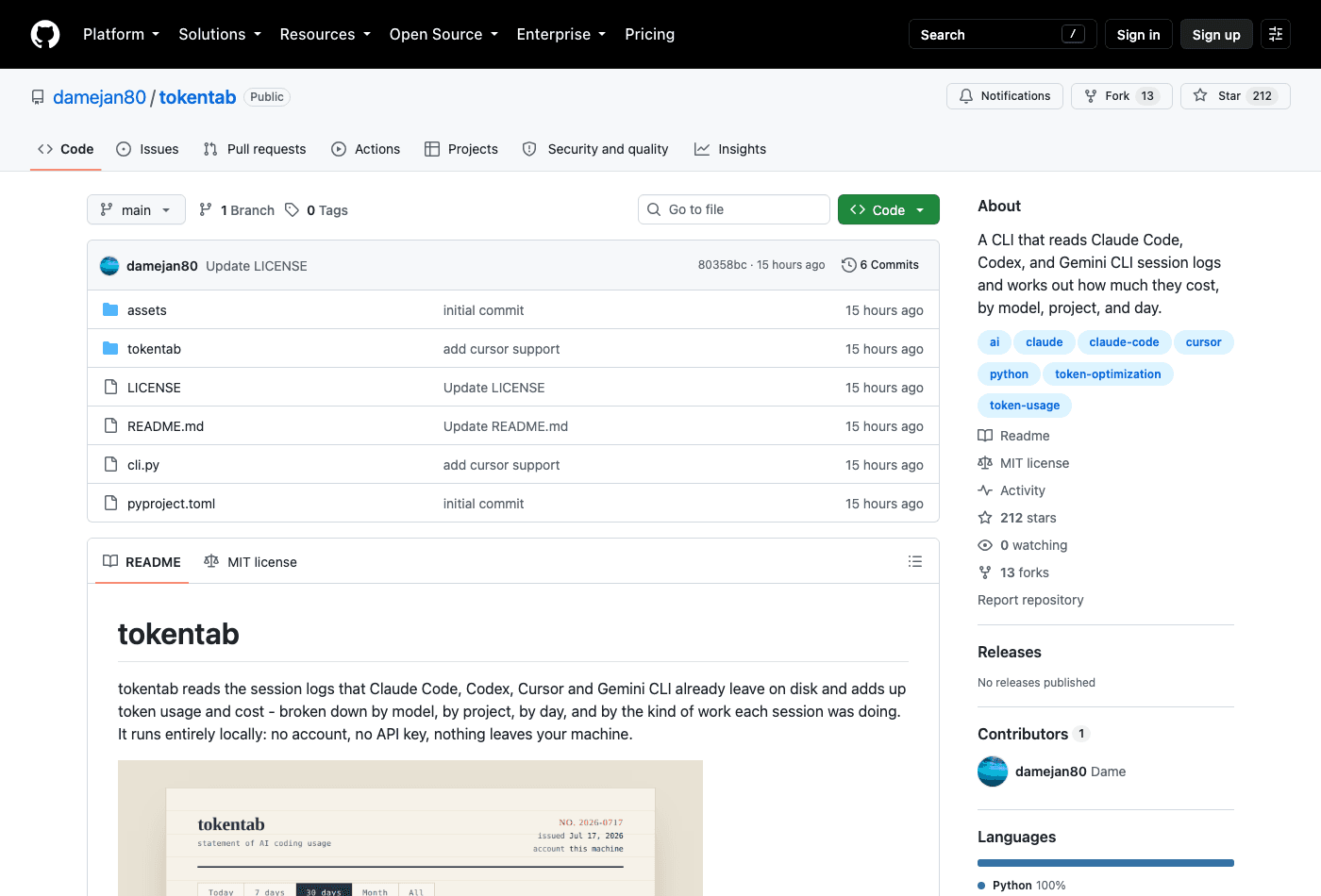Viewport: 1321px width, 896px height.
Task: Click the cli.py file icon
Action: (x=110, y=465)
